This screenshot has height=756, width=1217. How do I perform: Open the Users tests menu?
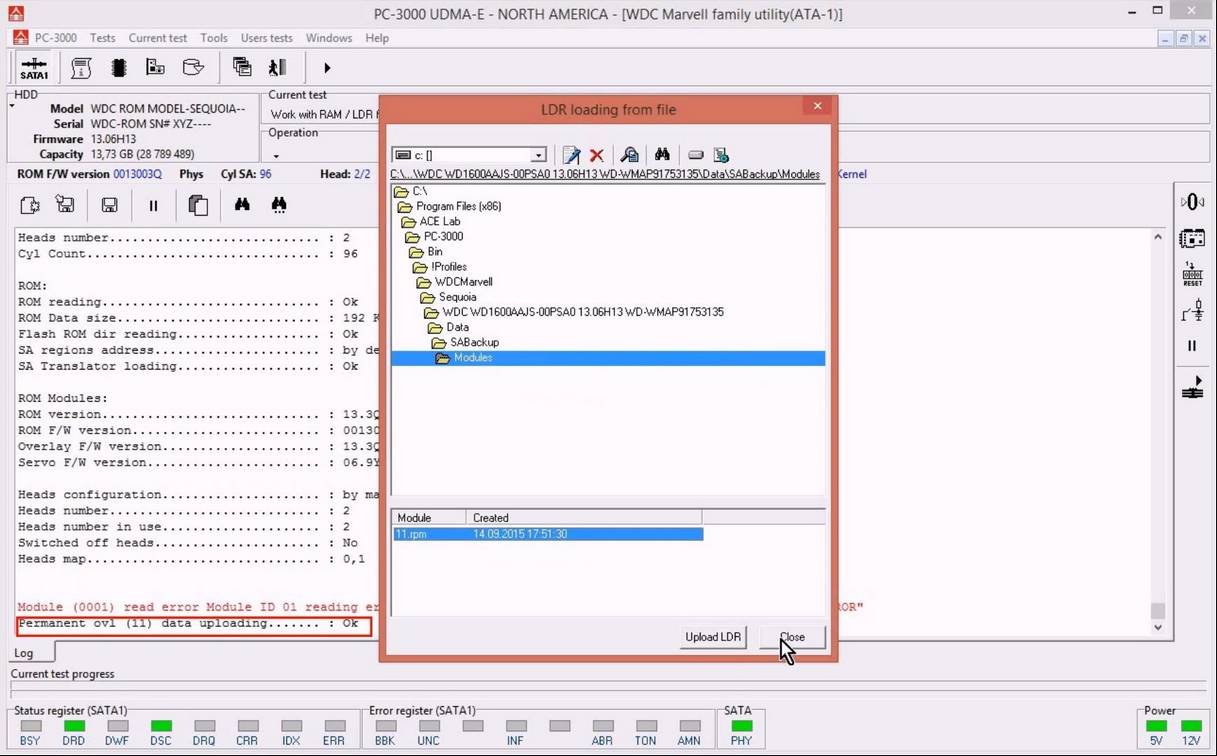[x=267, y=38]
